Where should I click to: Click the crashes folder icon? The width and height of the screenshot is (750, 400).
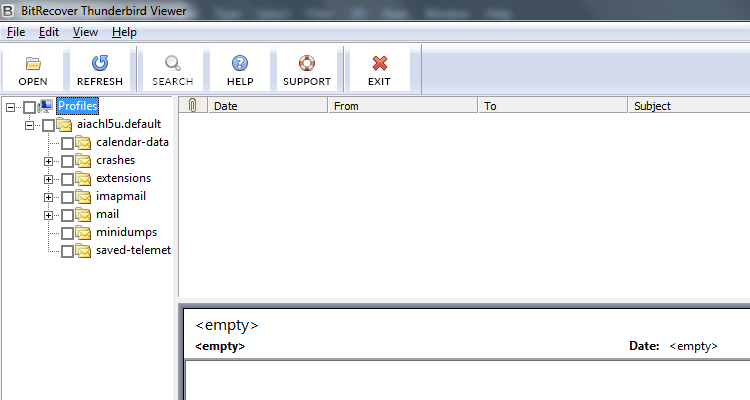[83, 161]
